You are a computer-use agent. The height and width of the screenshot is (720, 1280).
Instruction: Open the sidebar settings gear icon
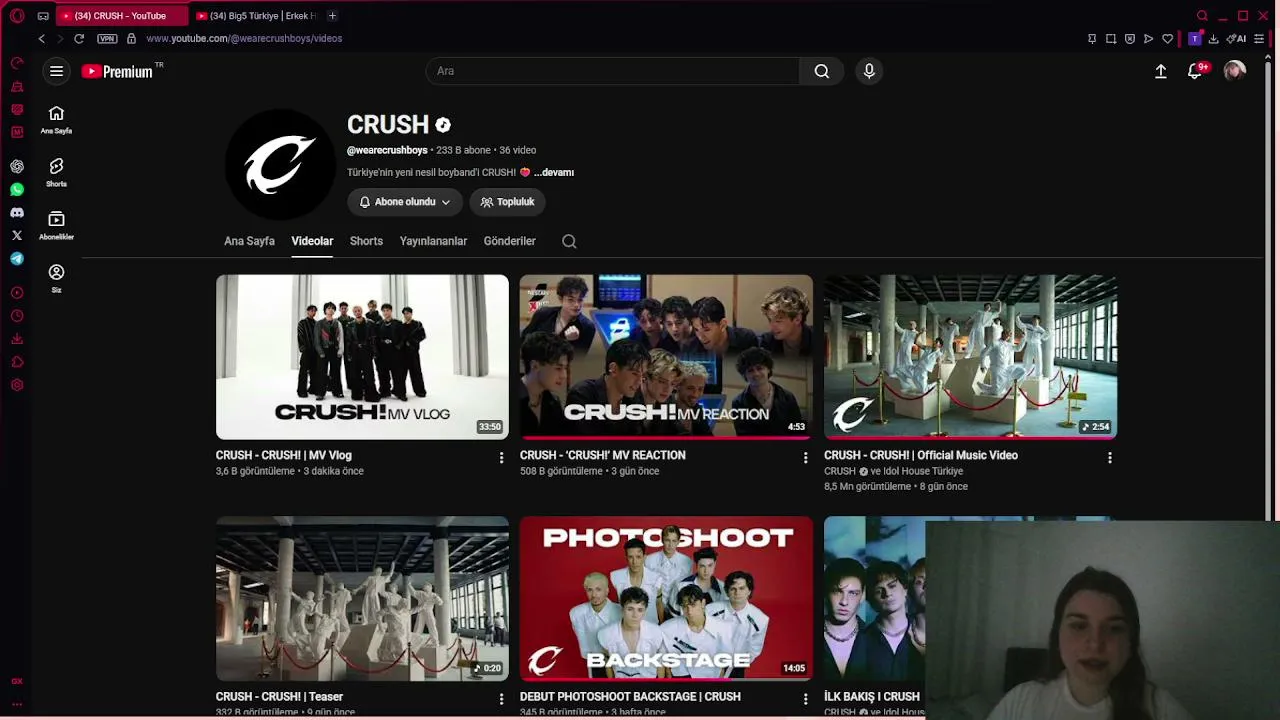point(17,385)
